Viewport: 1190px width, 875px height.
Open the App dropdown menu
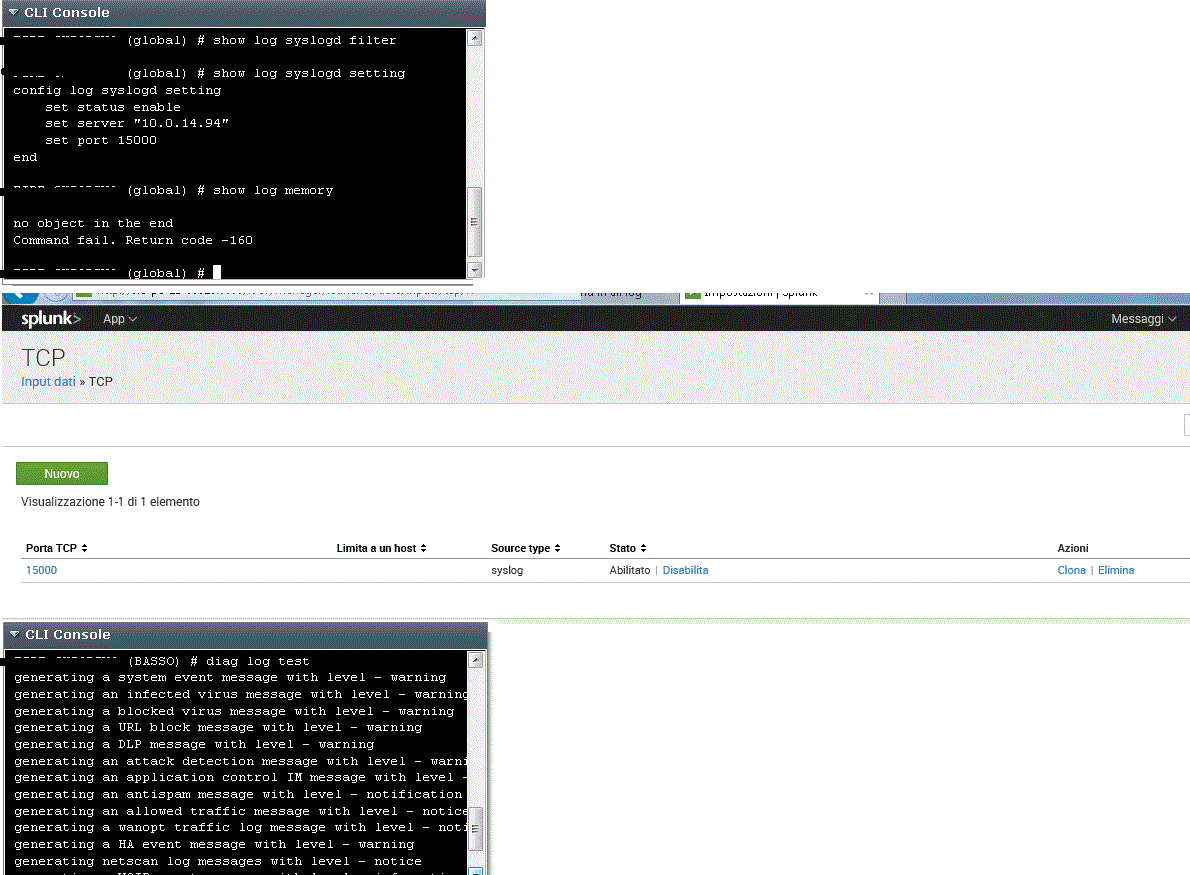coord(120,319)
